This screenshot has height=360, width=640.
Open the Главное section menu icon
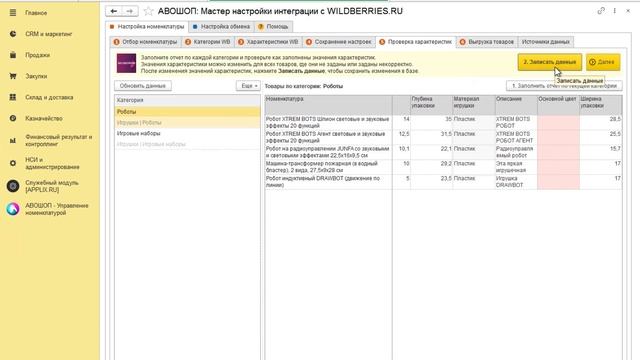pos(13,13)
